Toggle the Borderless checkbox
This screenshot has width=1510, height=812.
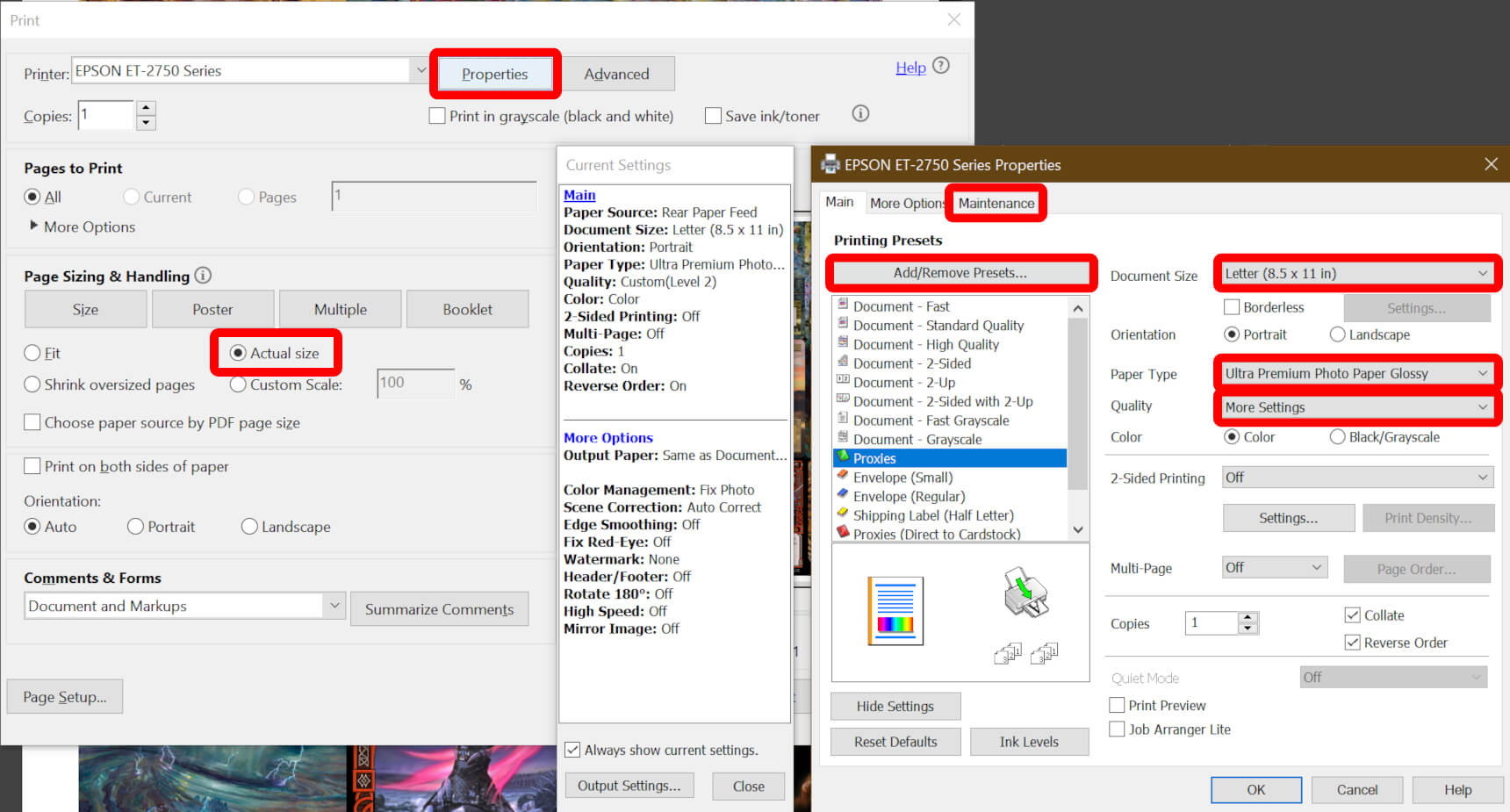[x=1232, y=307]
